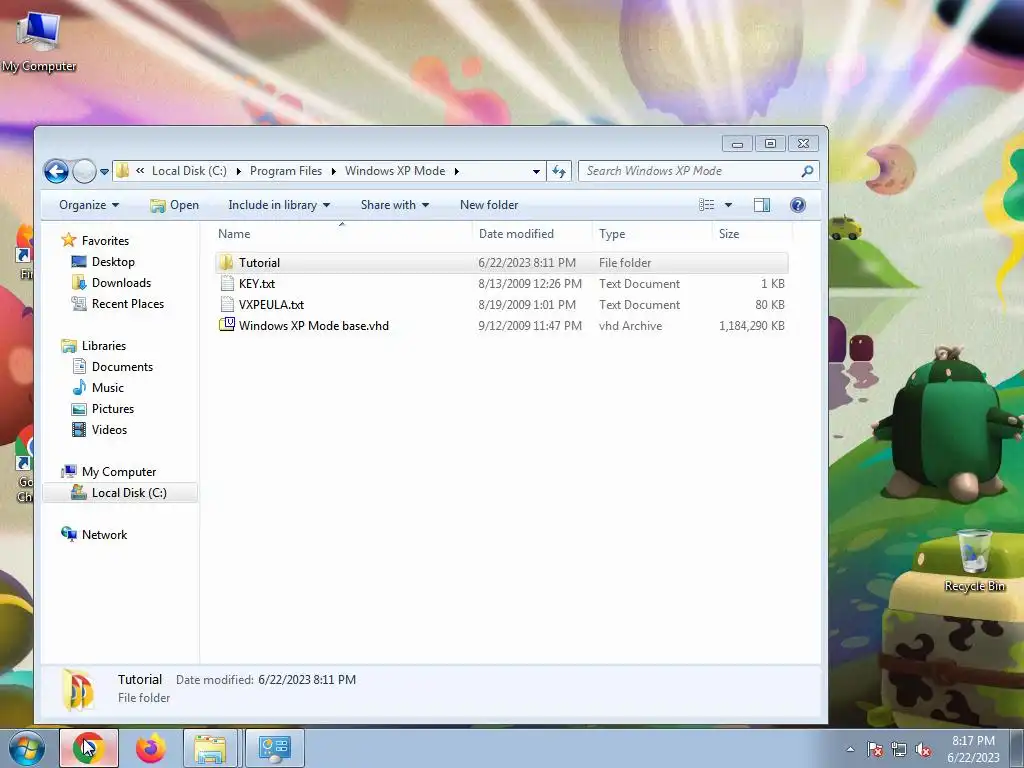Screen dimensions: 1024x768
Task: Open the Videos library
Action: pos(109,430)
